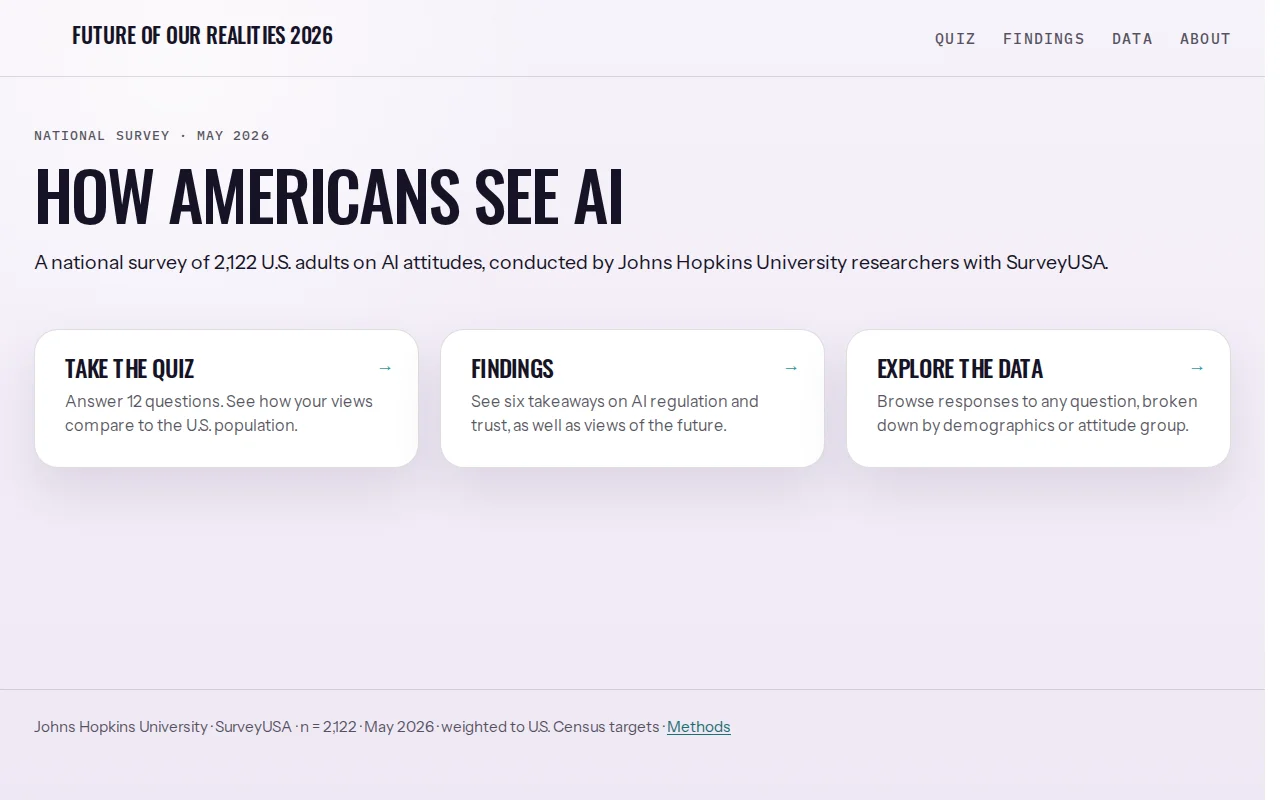Open the About page in the navigation
Screen dimensions: 1280x800
point(1205,39)
